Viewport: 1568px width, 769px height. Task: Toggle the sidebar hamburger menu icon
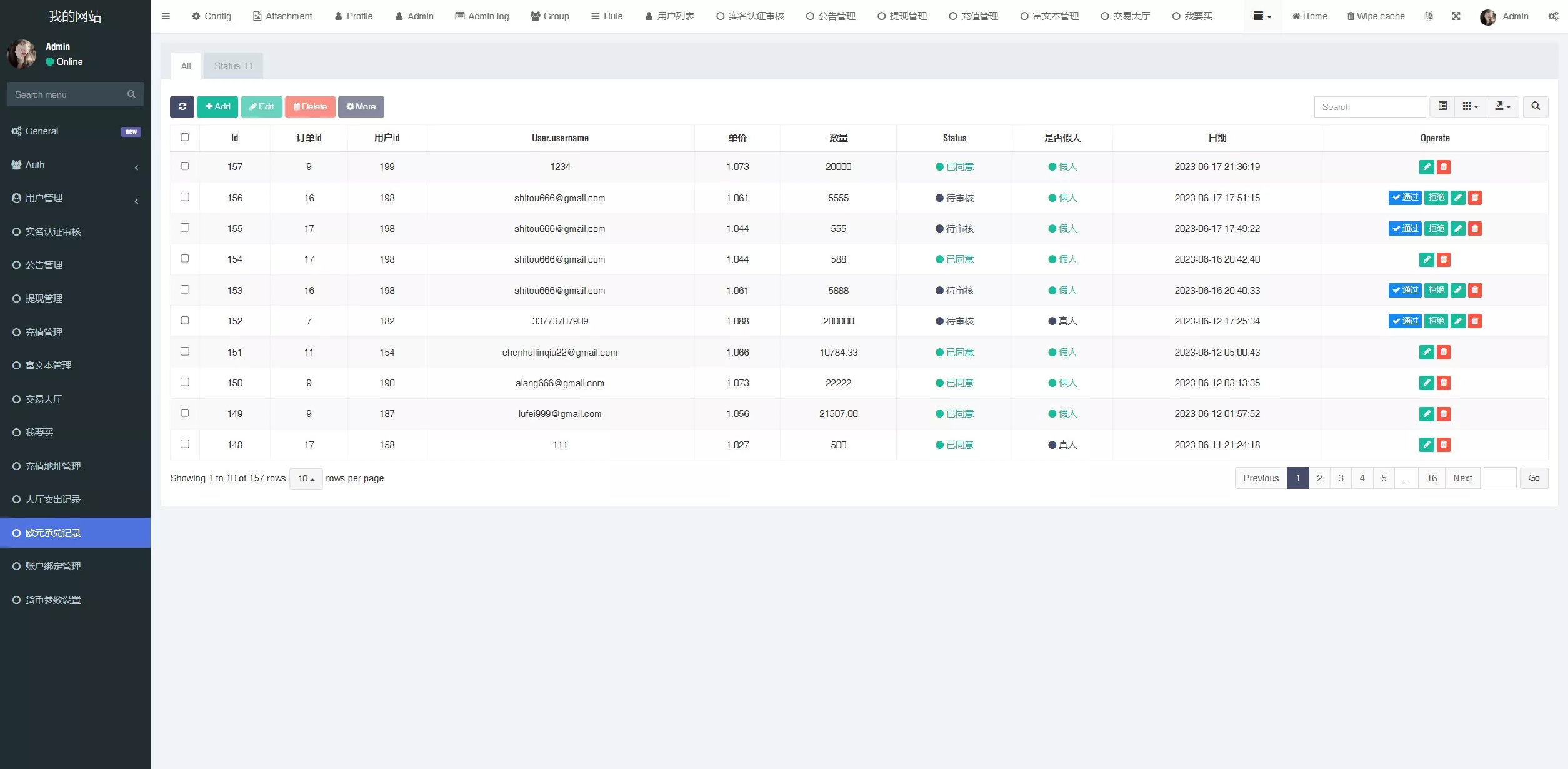tap(166, 16)
